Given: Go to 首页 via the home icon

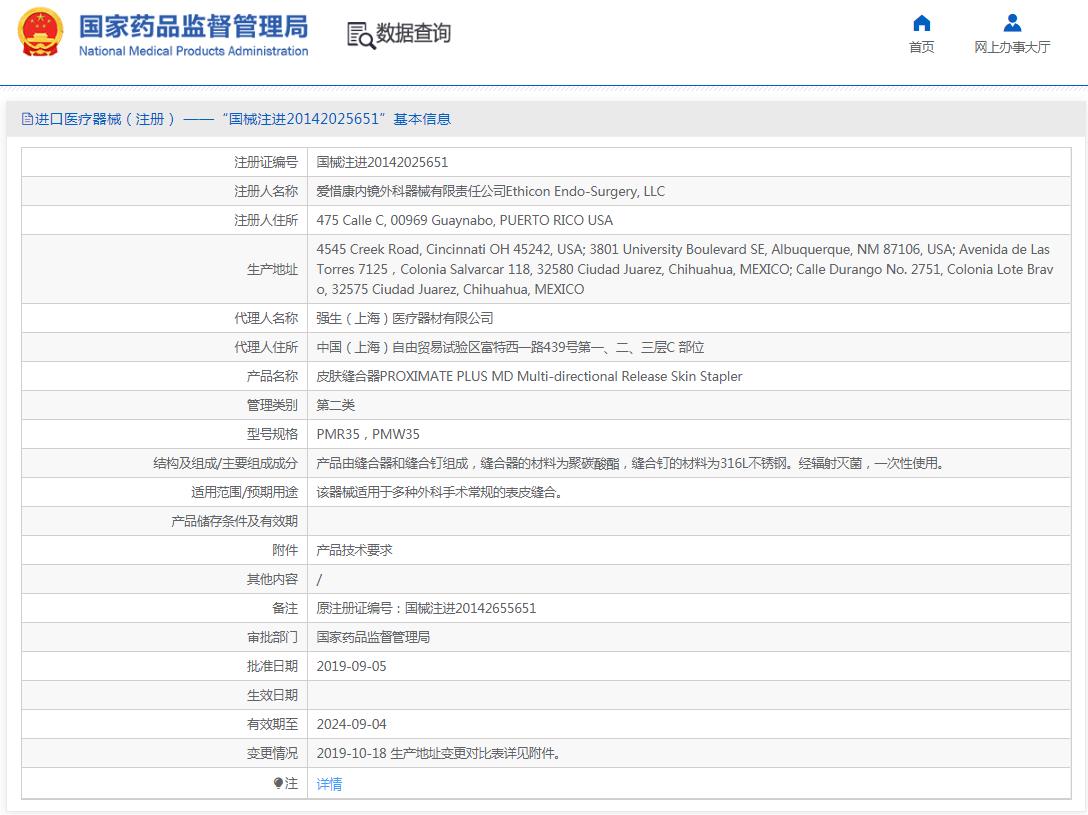Looking at the screenshot, I should coord(921,24).
